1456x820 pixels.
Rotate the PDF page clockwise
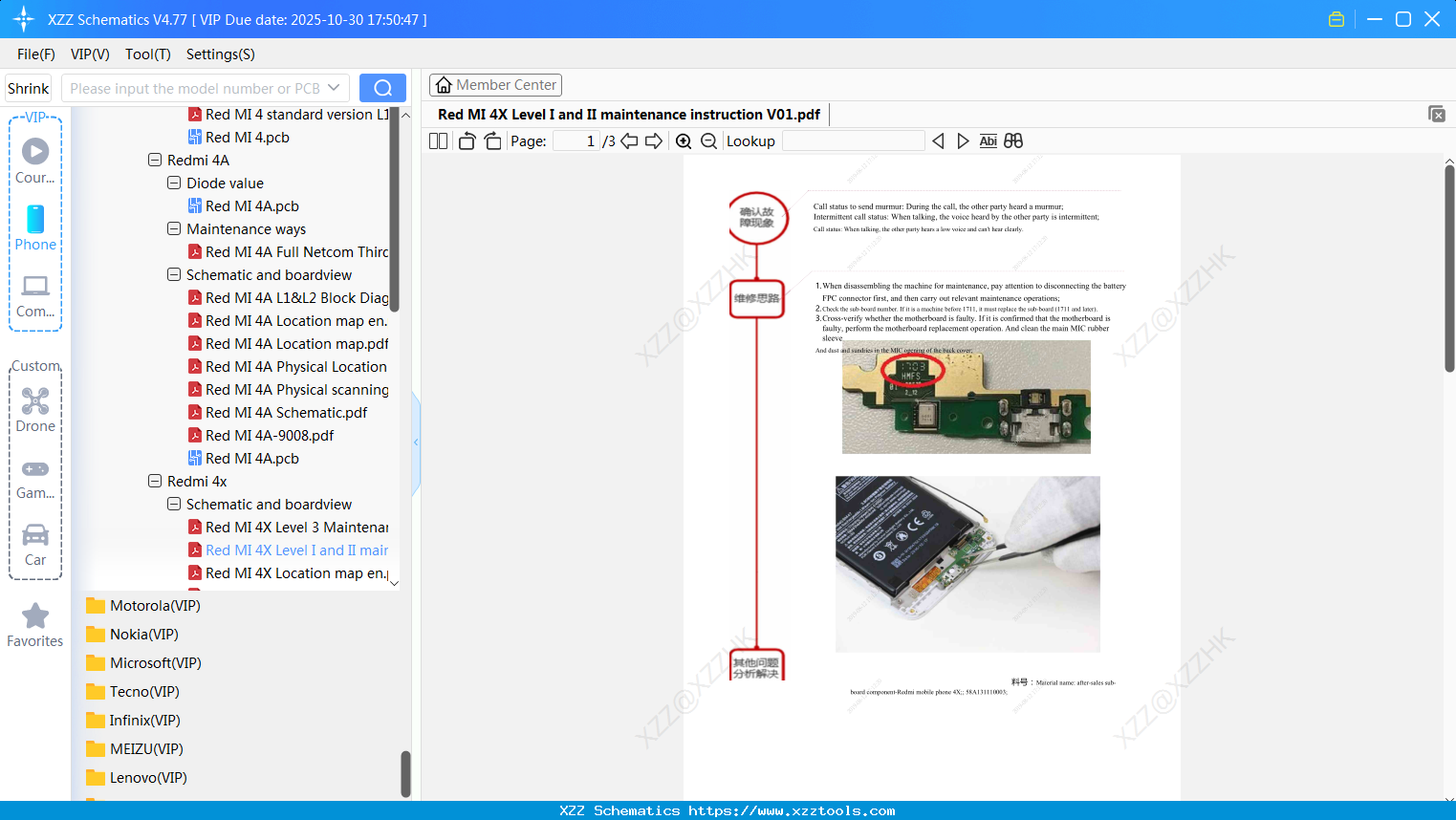point(492,140)
